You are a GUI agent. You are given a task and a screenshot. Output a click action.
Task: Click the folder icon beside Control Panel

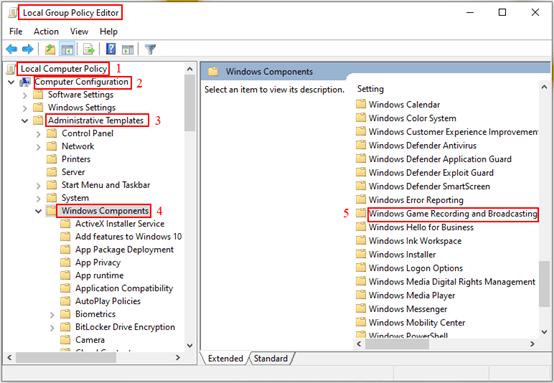coord(52,133)
